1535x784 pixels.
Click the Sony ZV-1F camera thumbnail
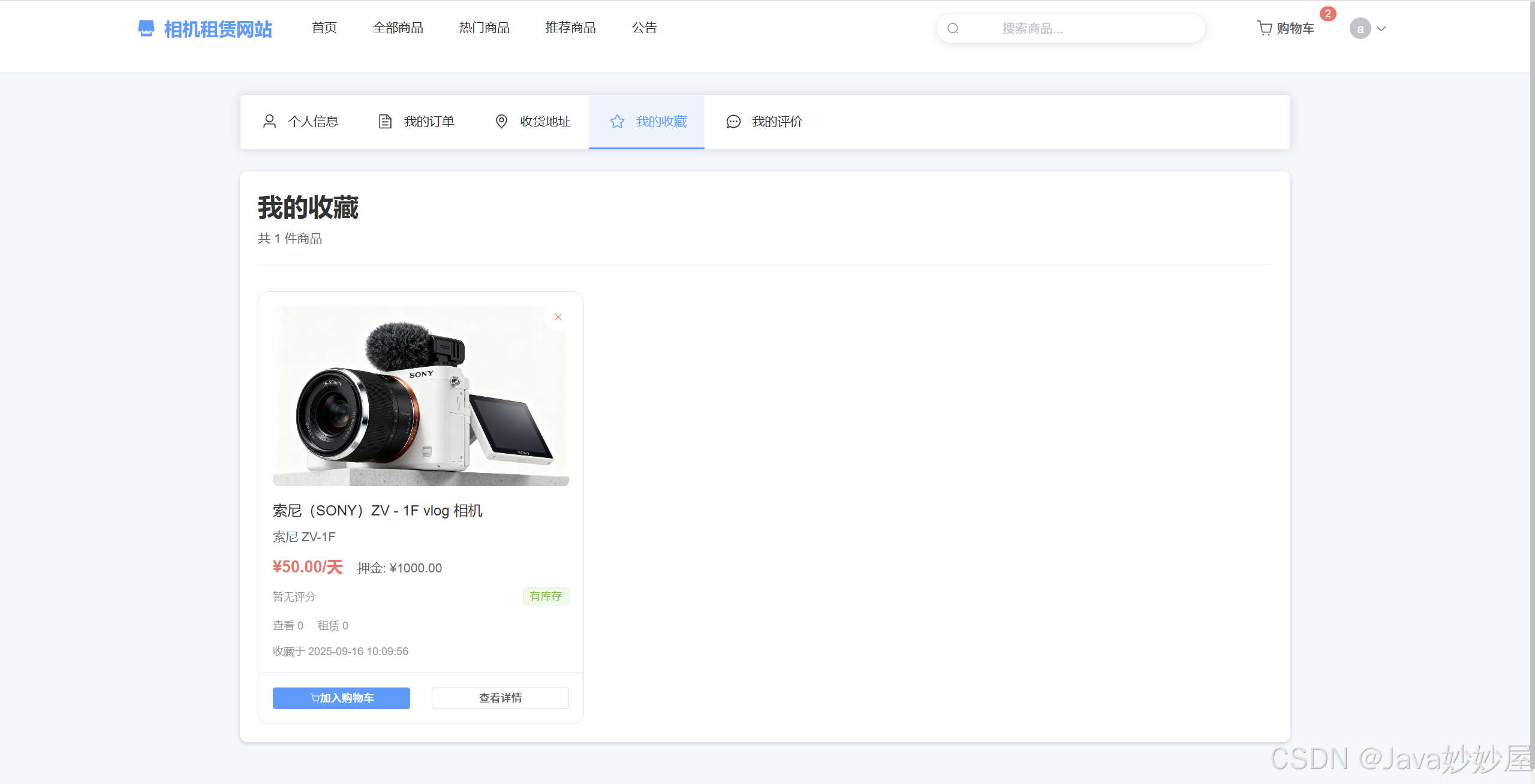[x=421, y=396]
